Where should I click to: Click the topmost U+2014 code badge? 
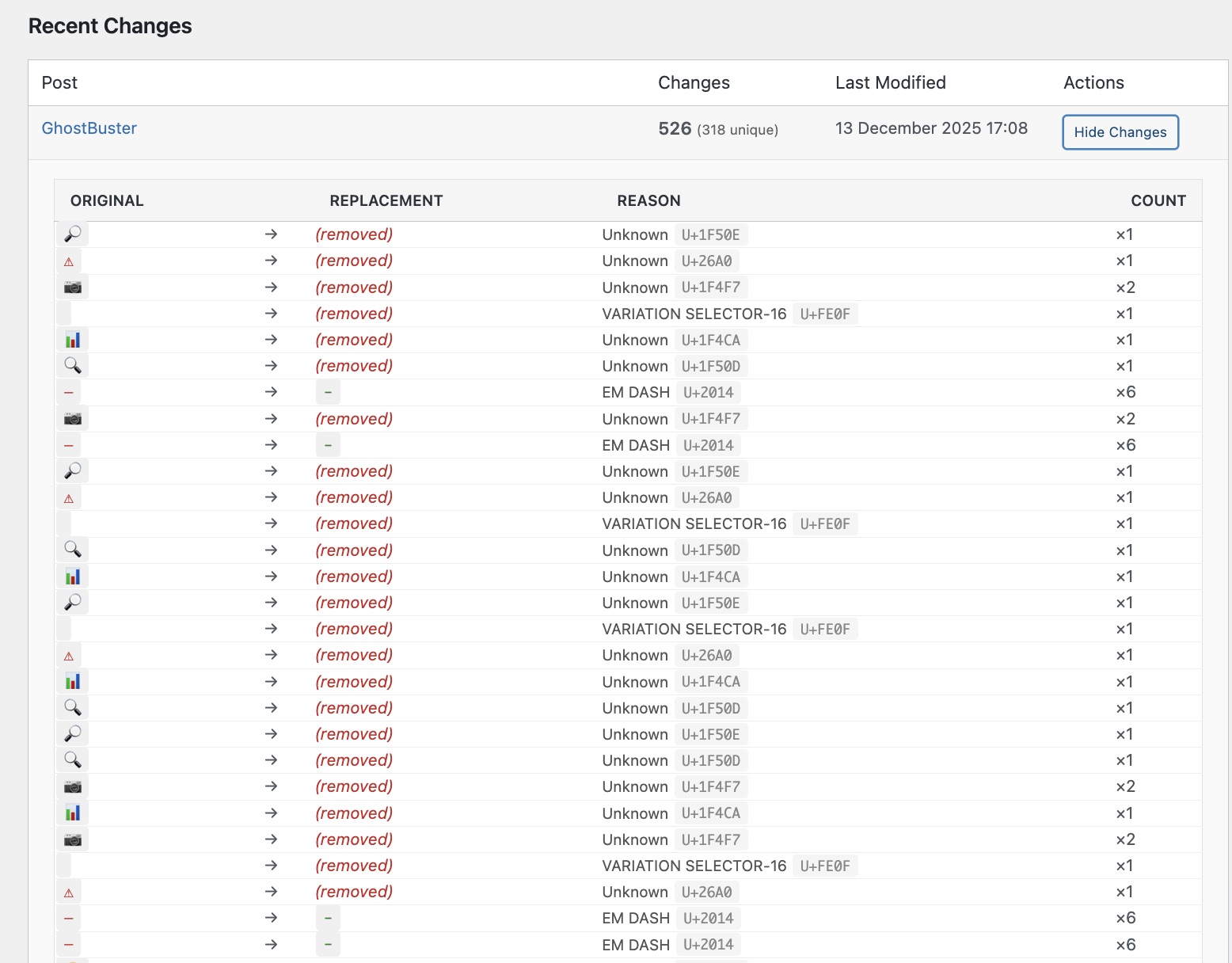(708, 393)
